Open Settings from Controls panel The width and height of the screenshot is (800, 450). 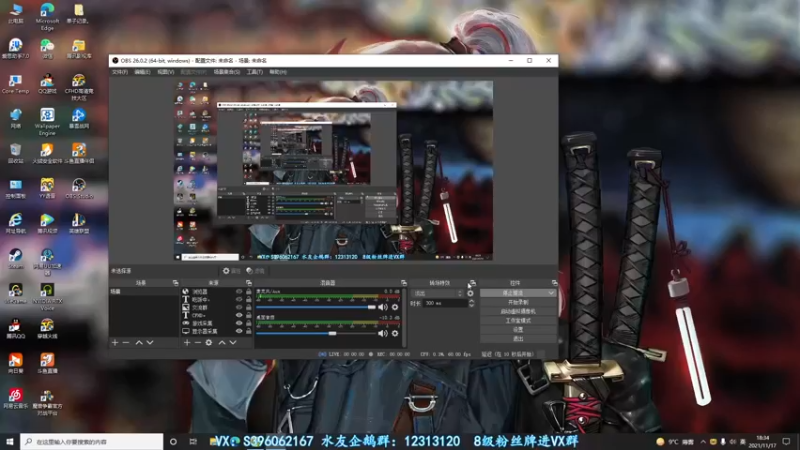point(518,330)
